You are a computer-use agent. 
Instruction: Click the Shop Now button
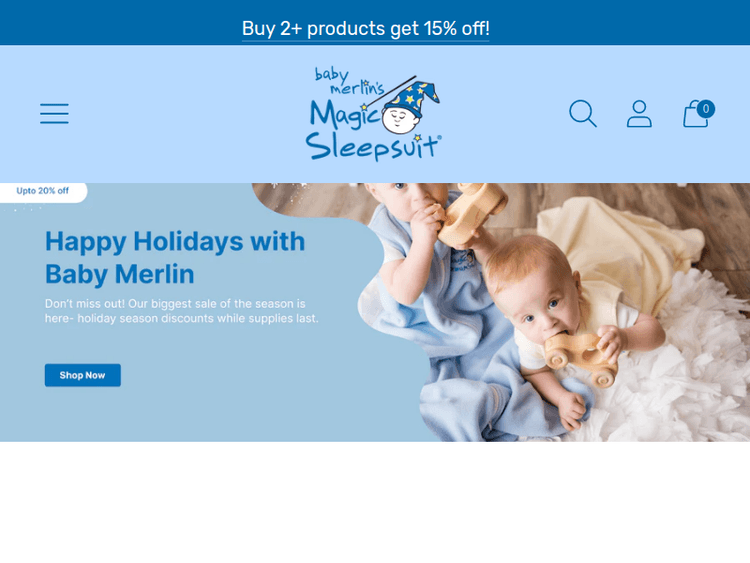pos(83,375)
